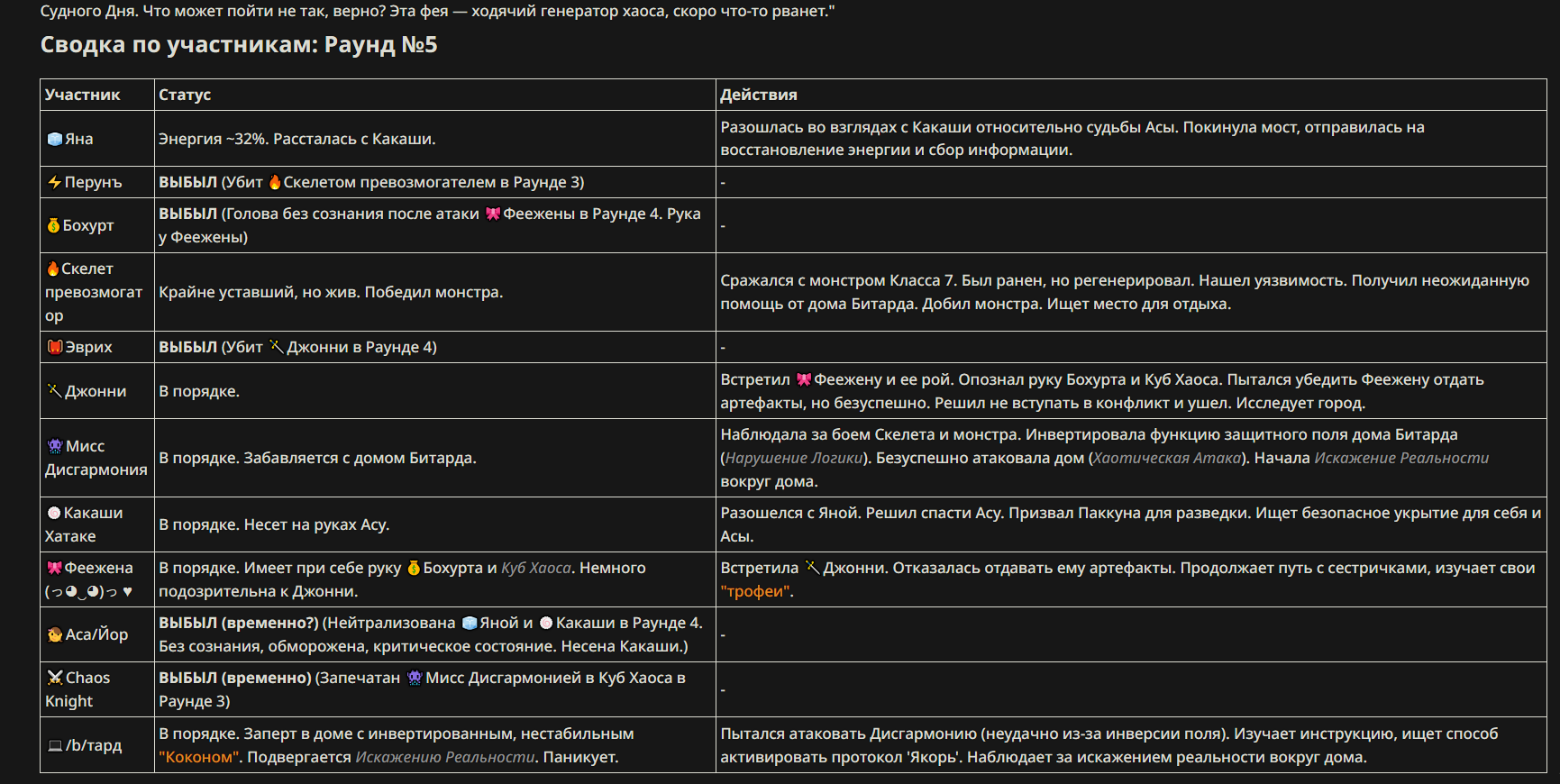
Task: Click the alien emoji in Chaos Knight status
Action: click(x=415, y=678)
